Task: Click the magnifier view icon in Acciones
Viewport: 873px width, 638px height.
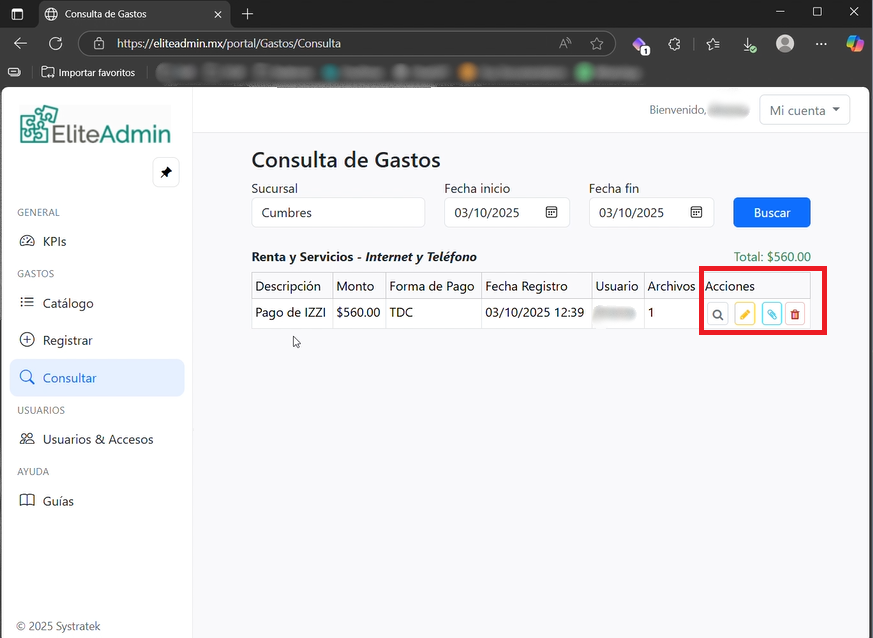Action: [x=718, y=315]
